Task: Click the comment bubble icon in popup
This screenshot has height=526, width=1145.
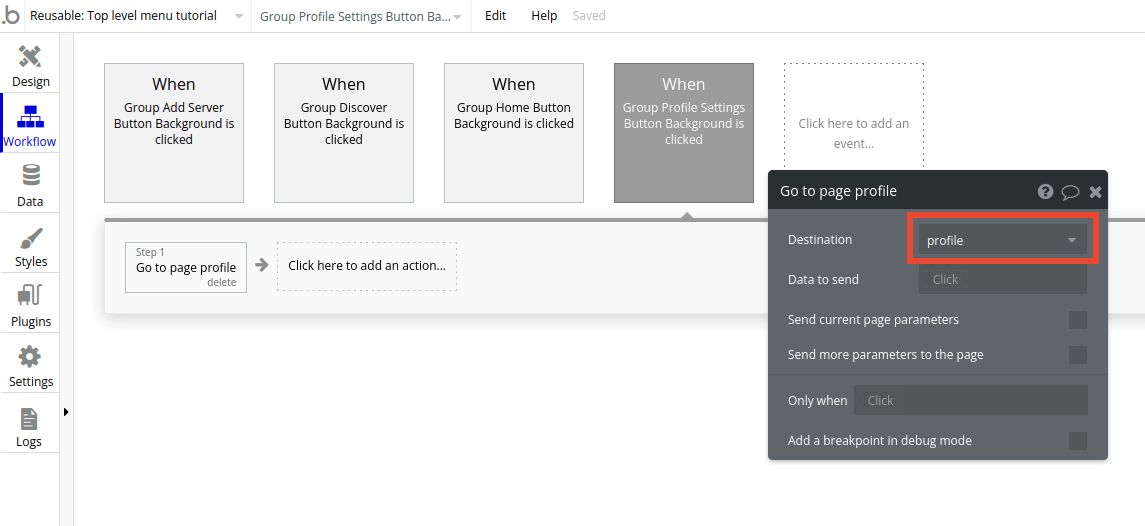Action: click(x=1070, y=191)
